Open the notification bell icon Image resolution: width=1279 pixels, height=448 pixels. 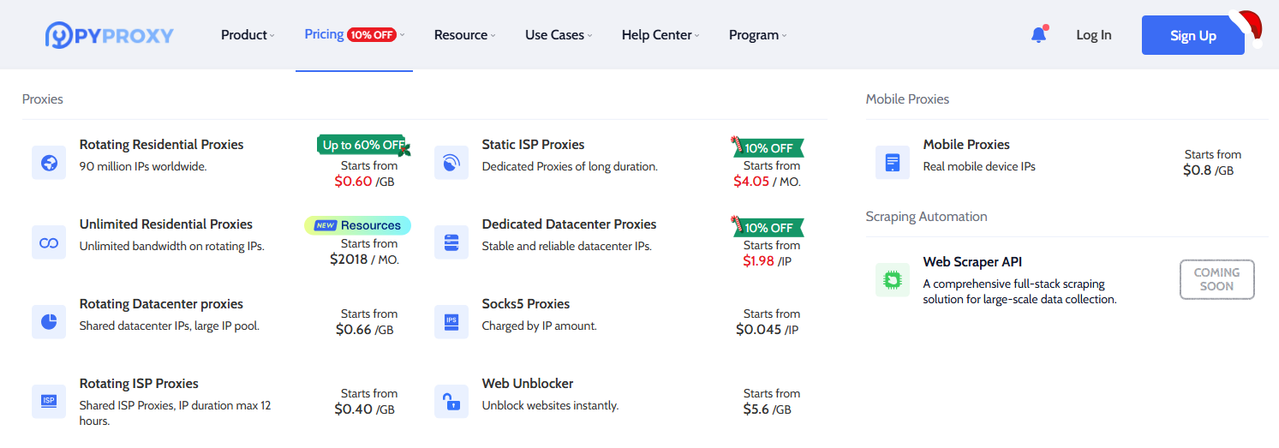click(x=1039, y=35)
